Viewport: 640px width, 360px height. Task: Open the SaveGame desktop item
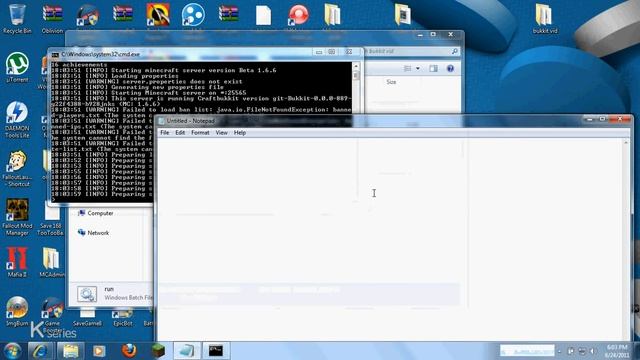pos(87,318)
